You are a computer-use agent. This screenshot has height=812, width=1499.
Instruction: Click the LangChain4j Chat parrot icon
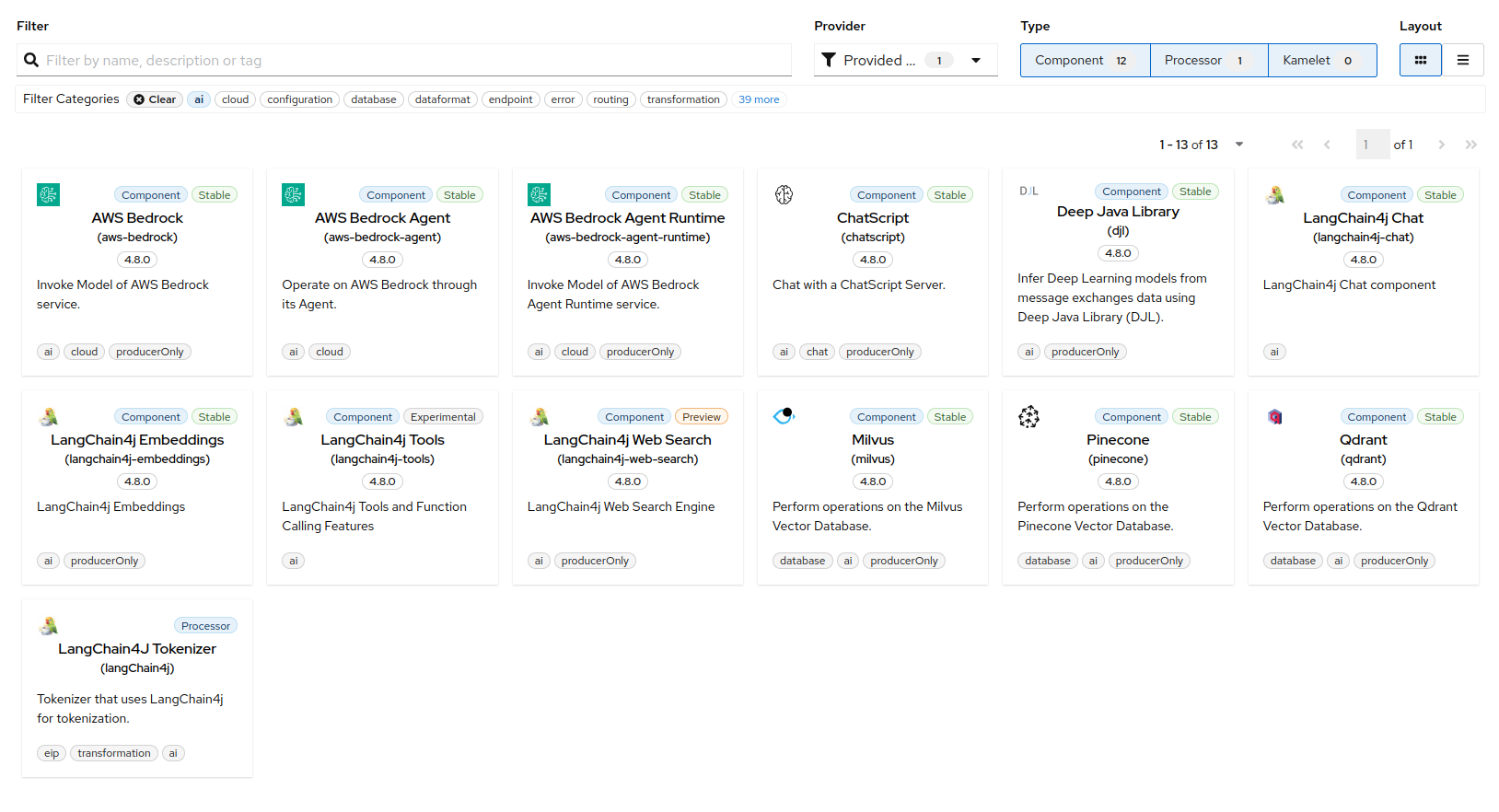pyautogui.click(x=1274, y=194)
